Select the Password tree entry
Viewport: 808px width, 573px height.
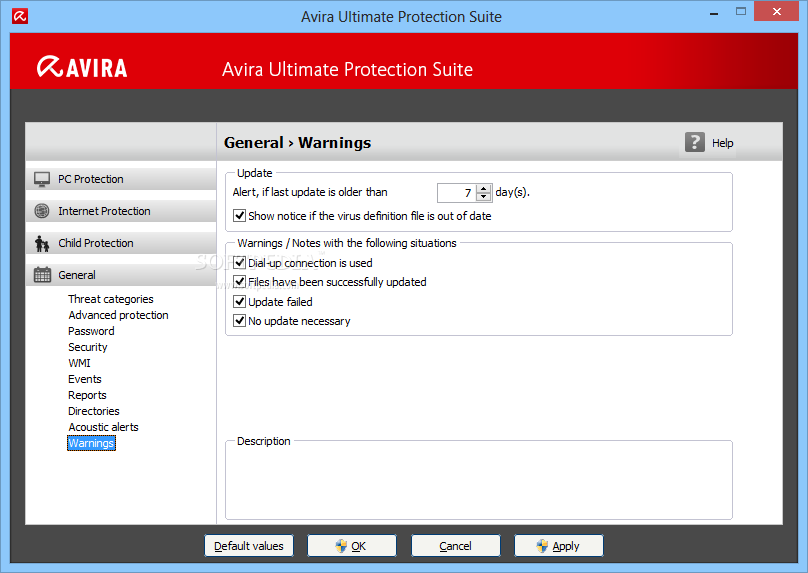pos(91,331)
